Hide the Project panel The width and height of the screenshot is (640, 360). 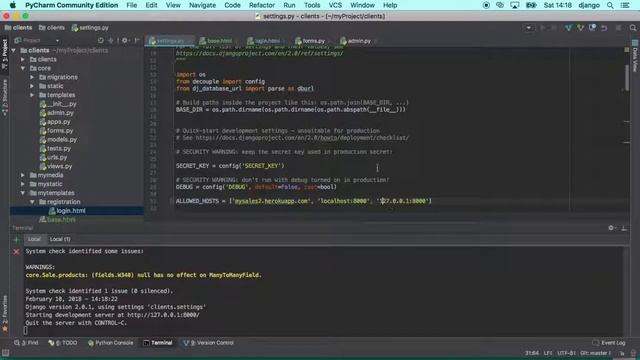pyautogui.click(x=137, y=40)
